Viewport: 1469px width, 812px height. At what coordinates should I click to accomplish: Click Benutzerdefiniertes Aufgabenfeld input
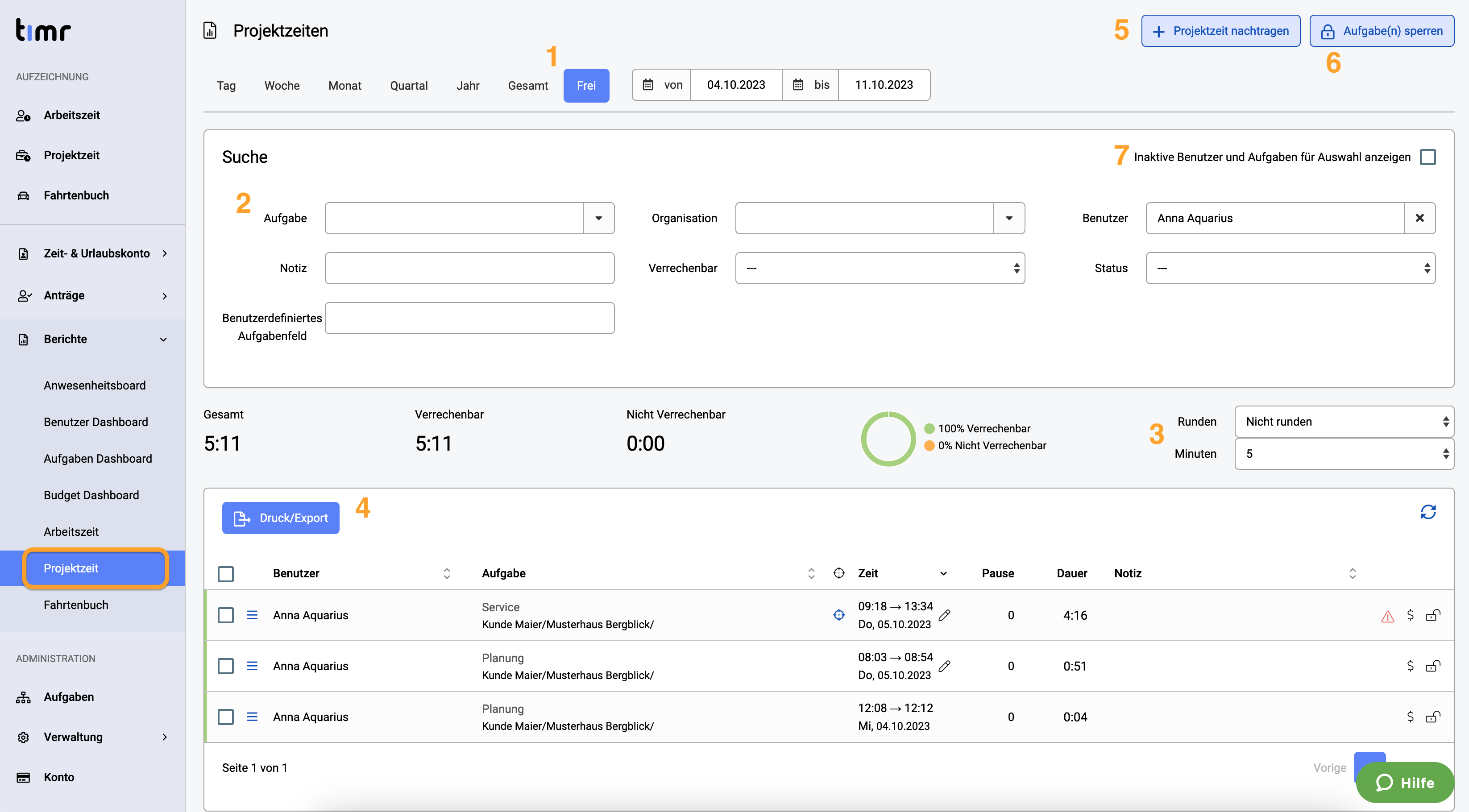[x=469, y=318]
